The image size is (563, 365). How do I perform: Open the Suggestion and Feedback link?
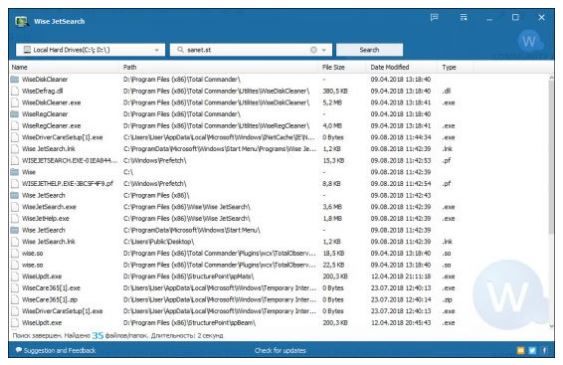(x=56, y=351)
